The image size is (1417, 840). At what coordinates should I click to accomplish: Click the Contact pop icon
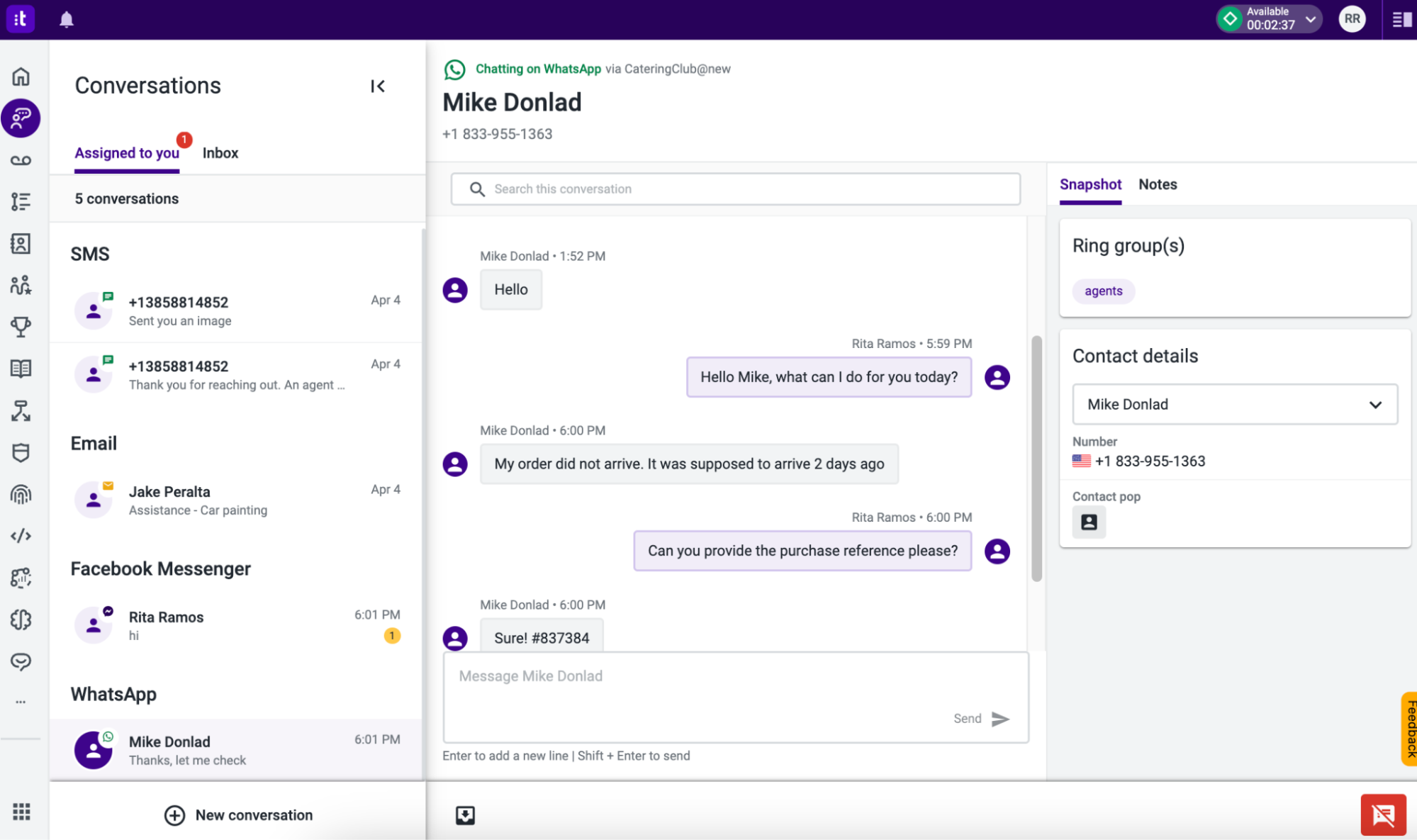click(1089, 522)
